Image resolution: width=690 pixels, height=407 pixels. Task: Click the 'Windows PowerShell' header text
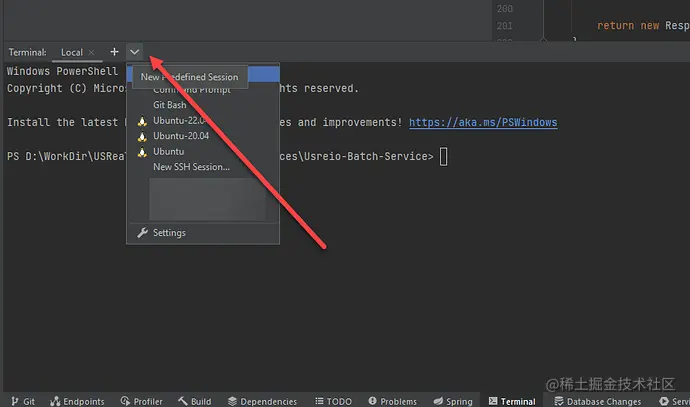click(62, 71)
